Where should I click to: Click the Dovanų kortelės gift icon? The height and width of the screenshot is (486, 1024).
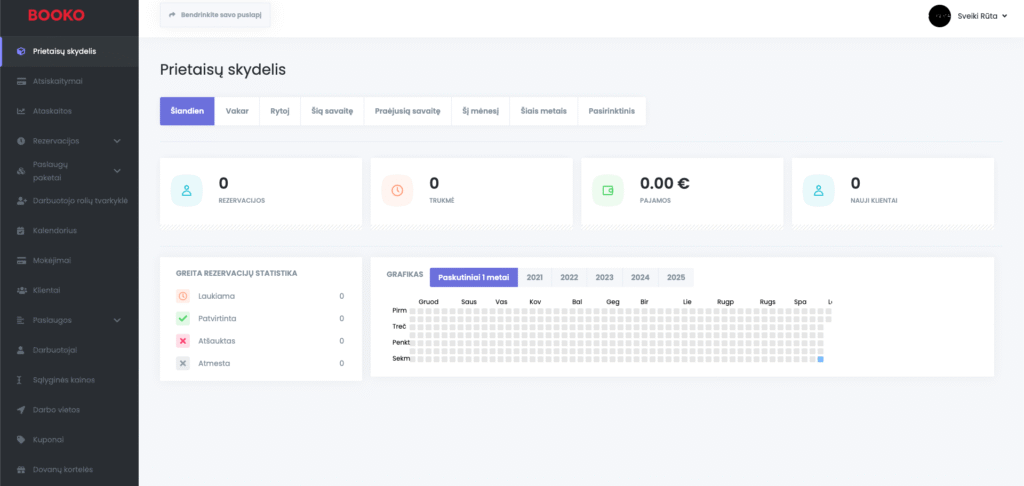coord(22,469)
